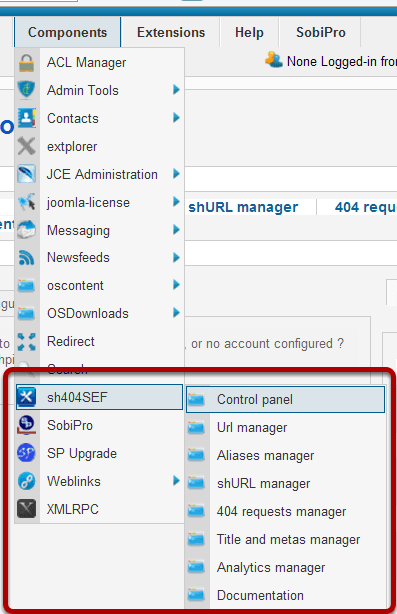Click the ACL Manager padlock icon
Image resolution: width=397 pixels, height=614 pixels.
pyautogui.click(x=26, y=63)
